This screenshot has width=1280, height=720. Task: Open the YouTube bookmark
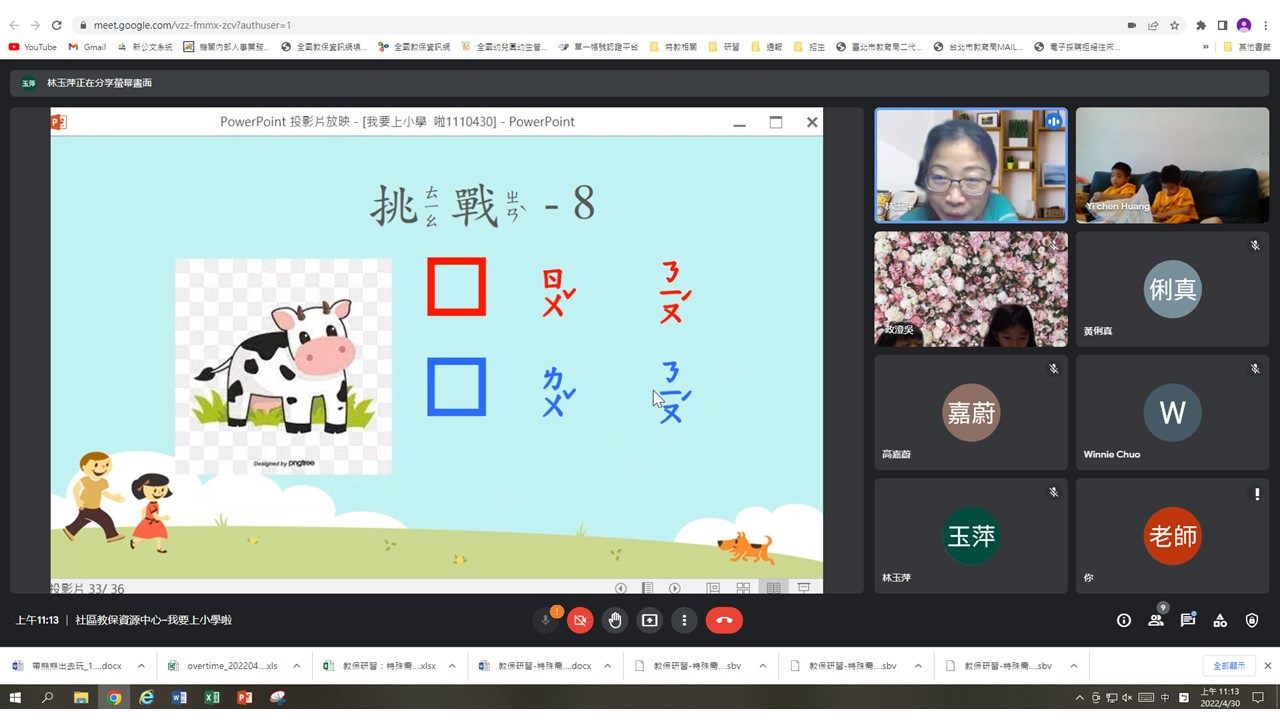tap(33, 47)
